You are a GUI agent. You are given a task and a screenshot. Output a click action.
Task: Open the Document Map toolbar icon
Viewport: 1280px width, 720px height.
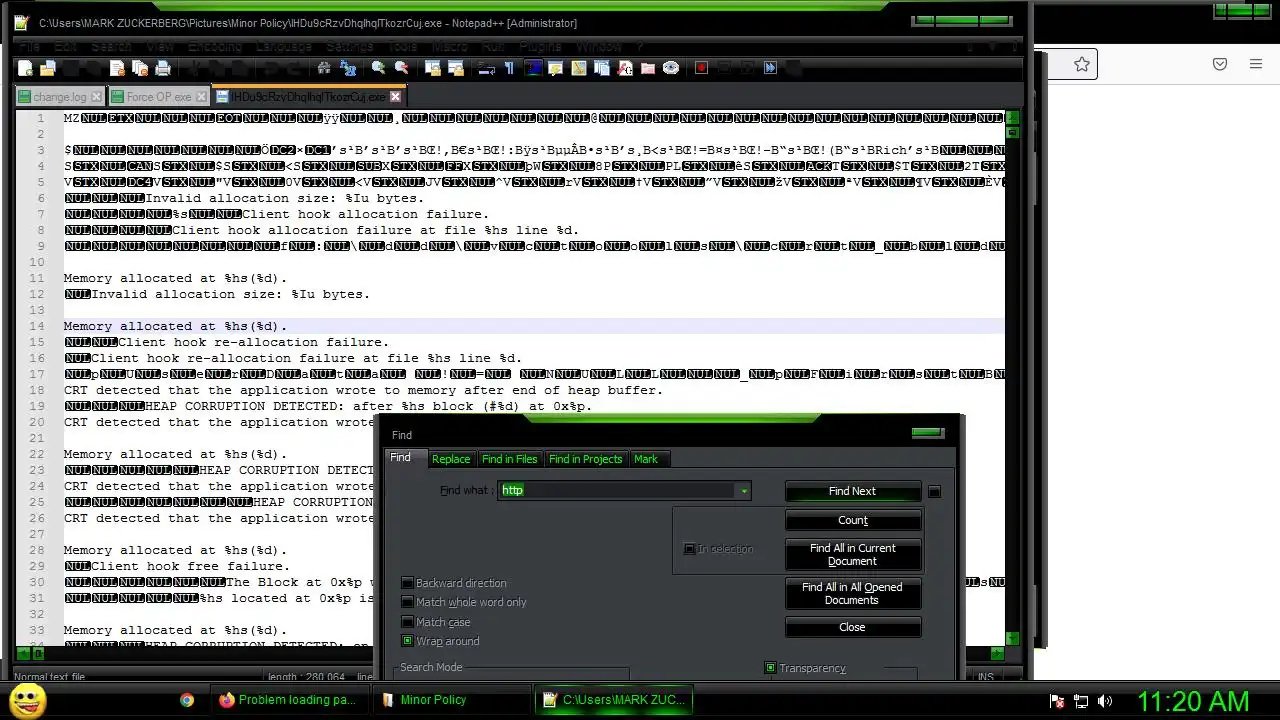tap(579, 68)
